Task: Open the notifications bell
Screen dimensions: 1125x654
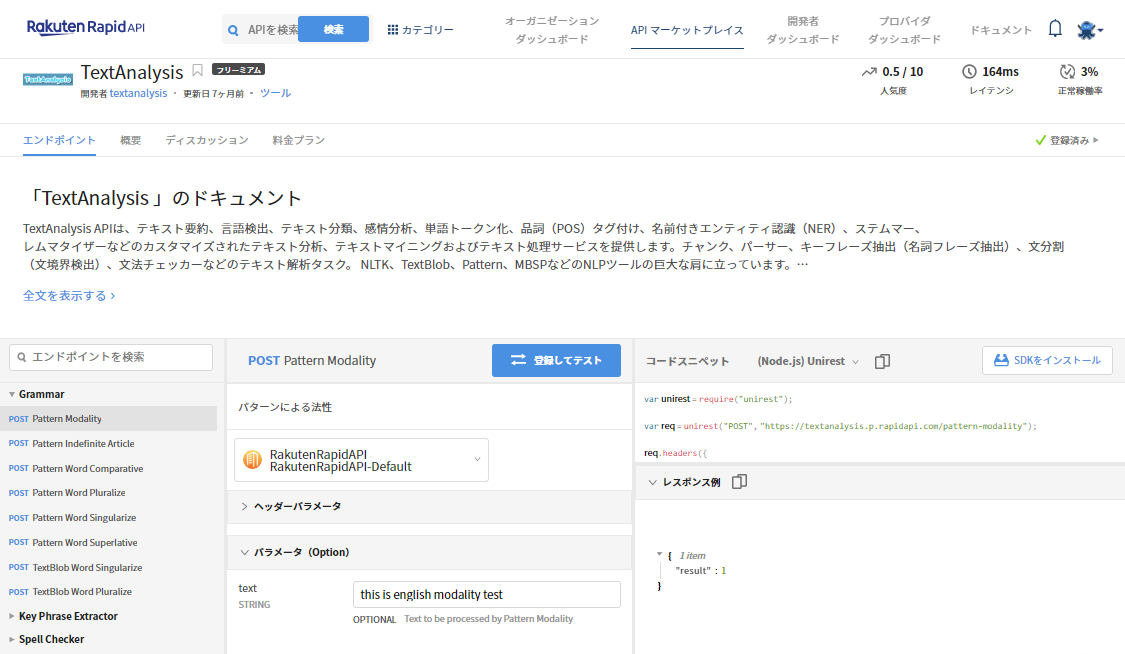Action: (1055, 29)
